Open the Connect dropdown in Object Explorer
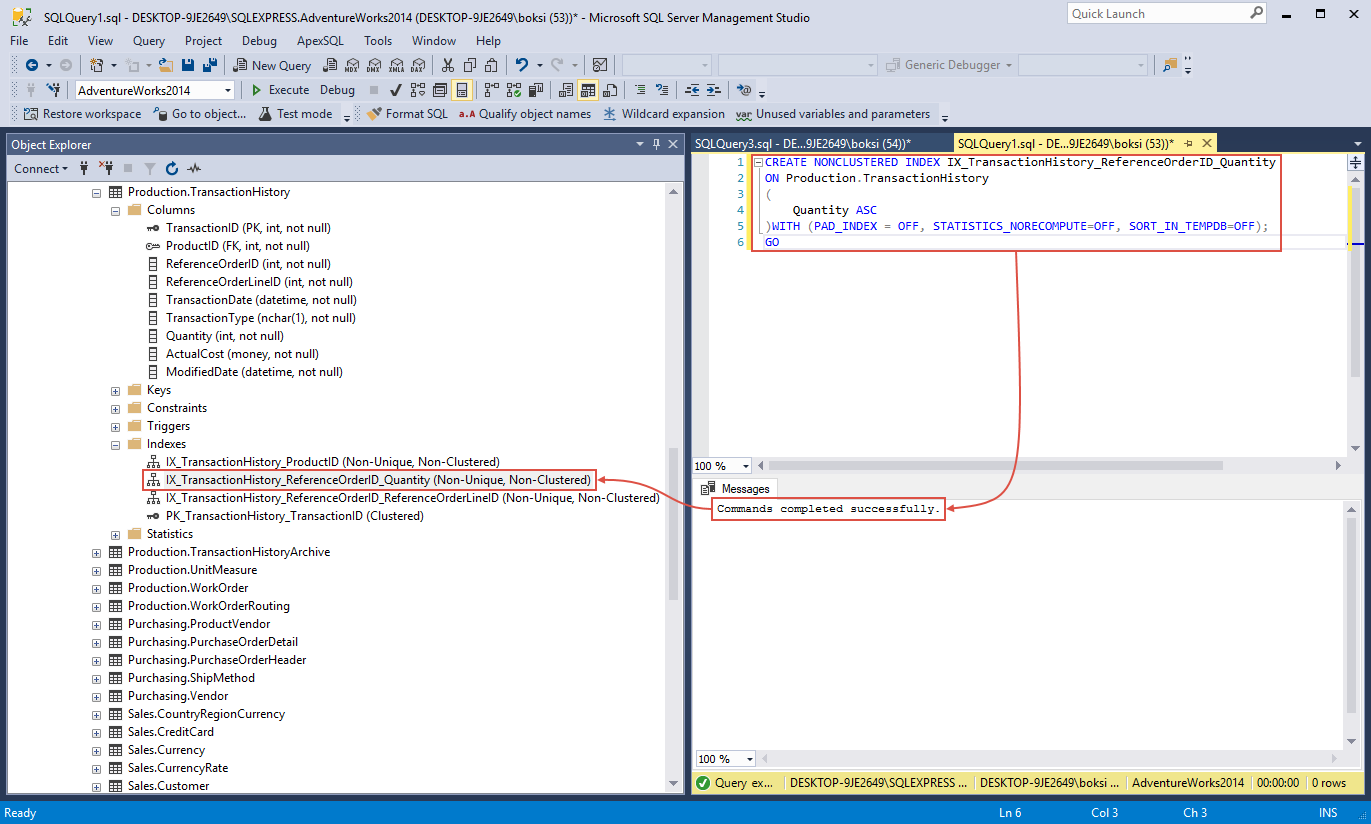The image size is (1371, 824). pyautogui.click(x=41, y=169)
